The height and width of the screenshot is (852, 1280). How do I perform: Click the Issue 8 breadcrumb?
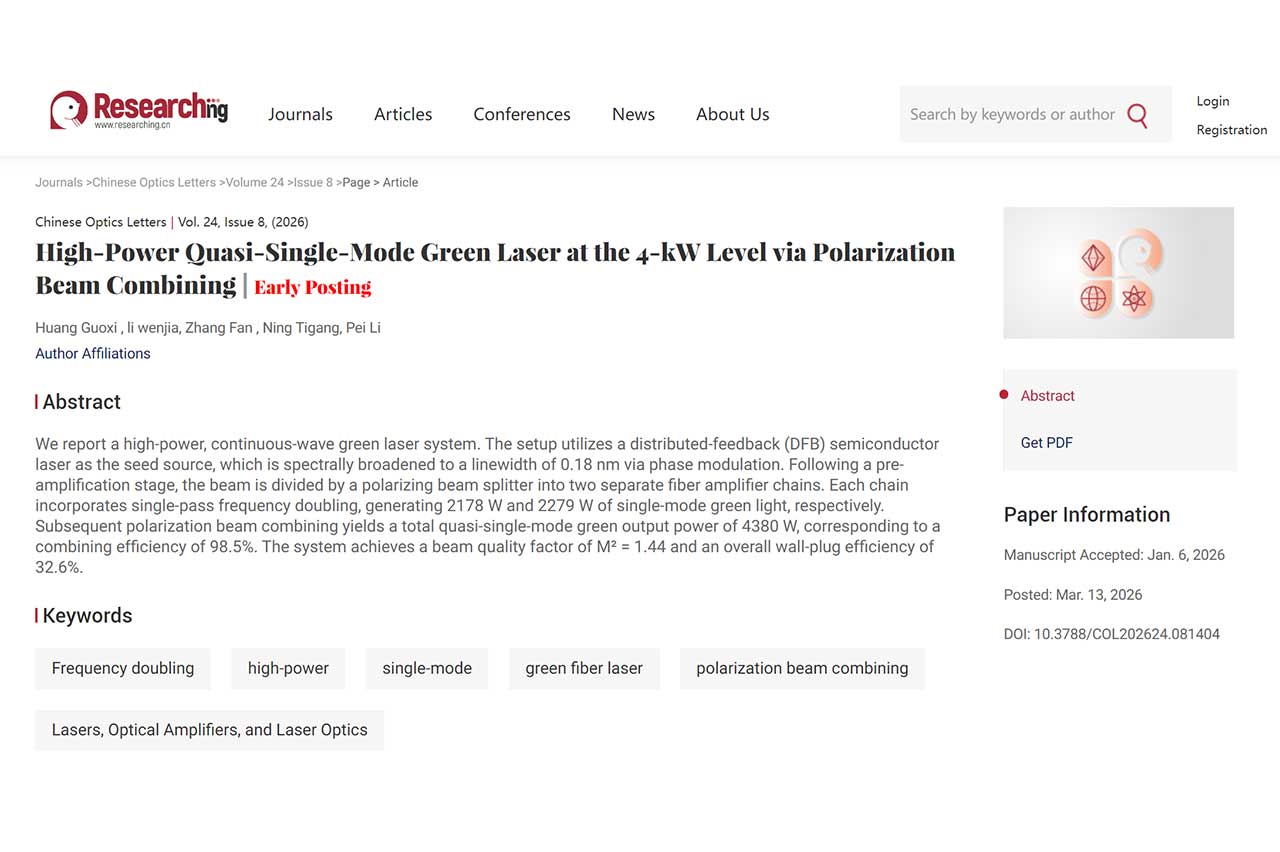point(313,183)
